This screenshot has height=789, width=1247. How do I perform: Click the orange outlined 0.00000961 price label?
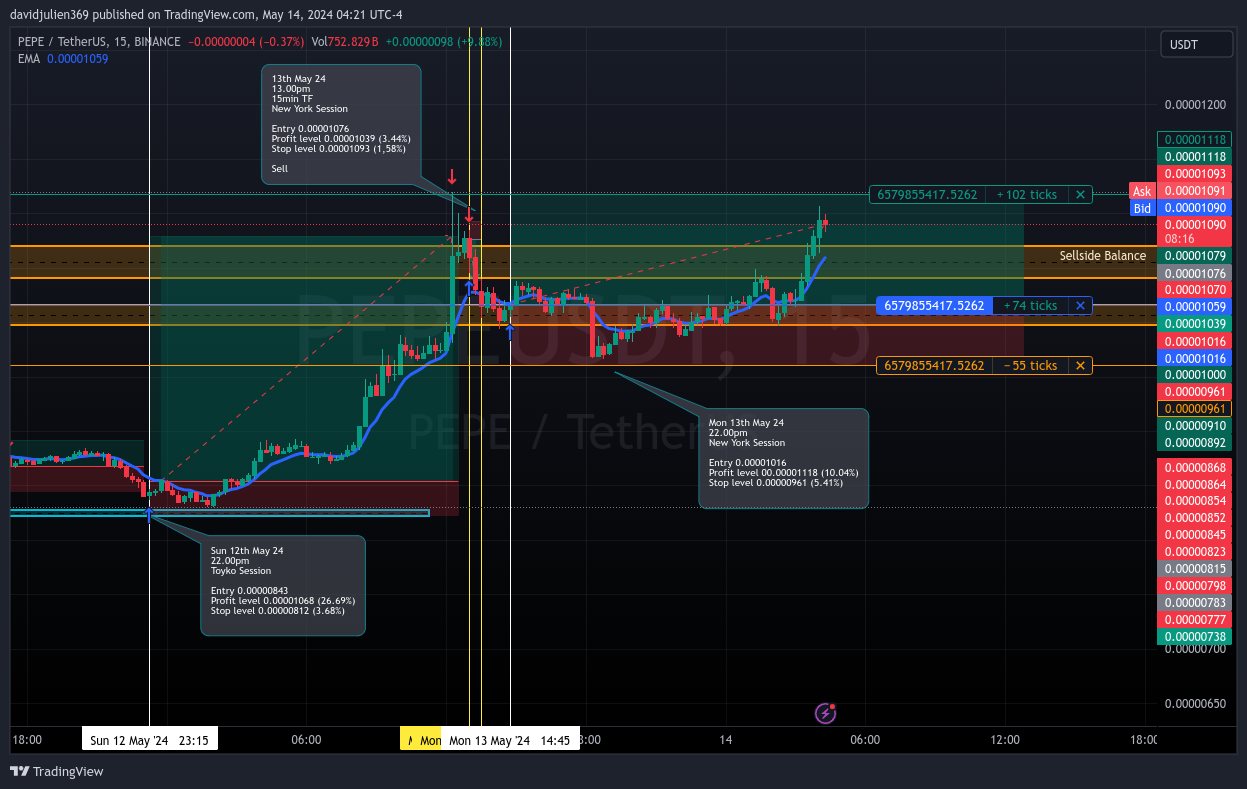(x=1194, y=409)
